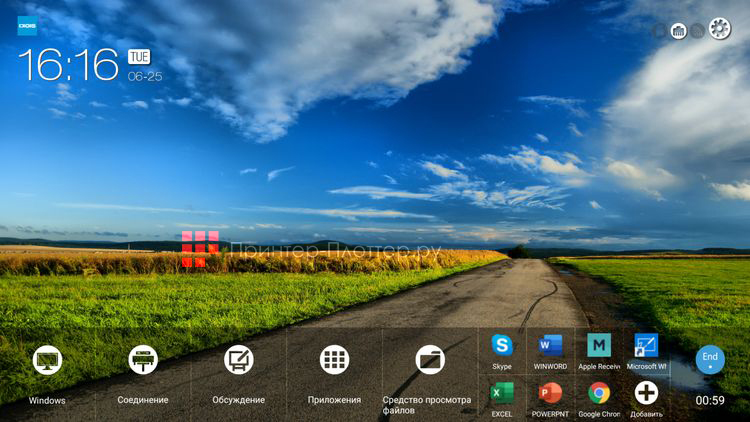Click the Обсуждение label text
The image size is (750, 422).
[239, 400]
